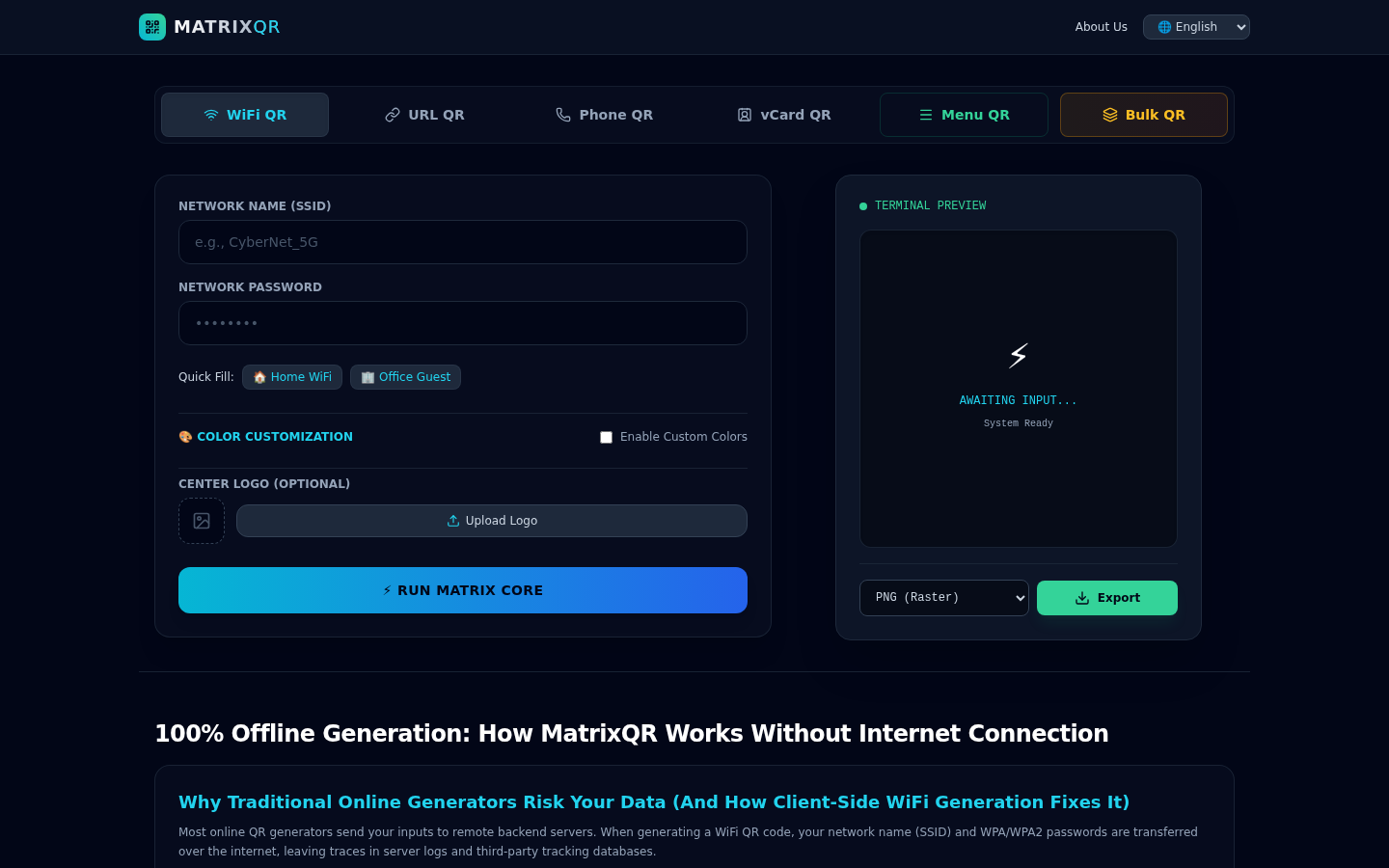Click the lightning bolt in the terminal preview

pyautogui.click(x=1019, y=356)
